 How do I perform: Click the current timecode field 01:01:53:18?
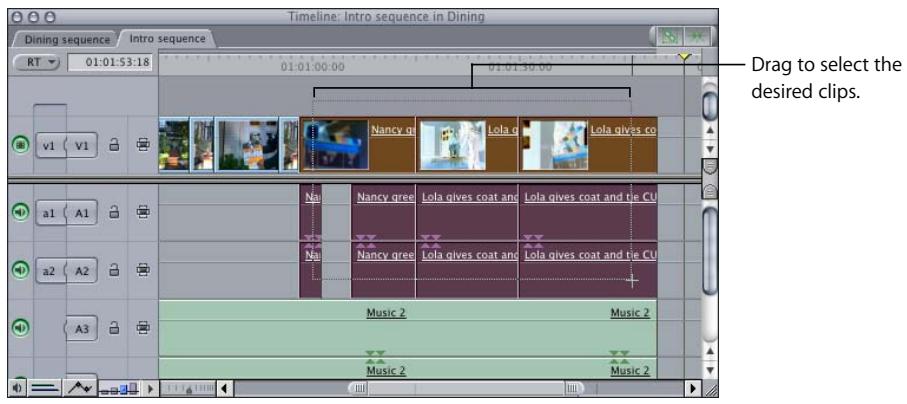coord(110,63)
